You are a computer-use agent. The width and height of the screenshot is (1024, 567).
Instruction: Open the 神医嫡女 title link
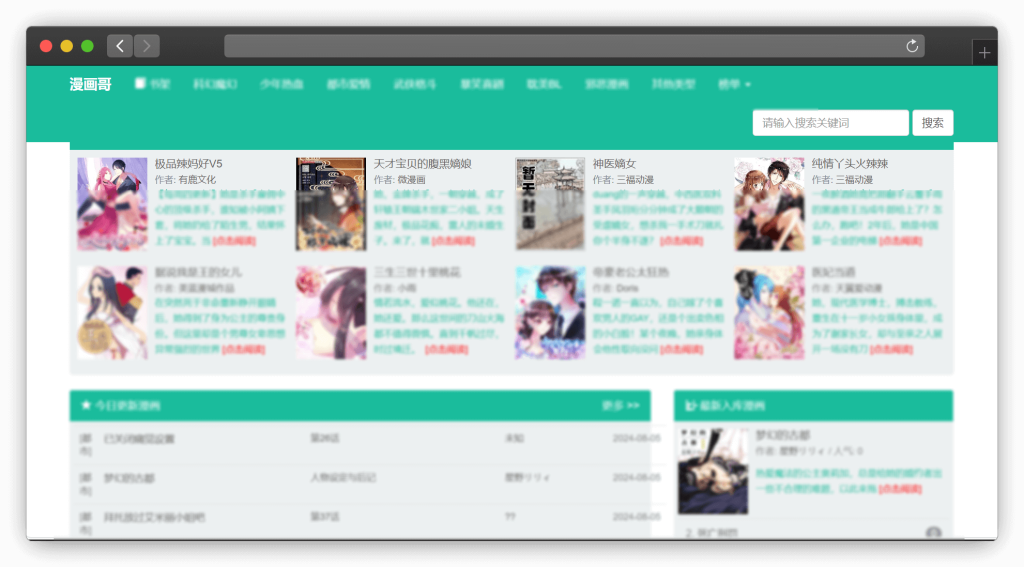point(615,164)
